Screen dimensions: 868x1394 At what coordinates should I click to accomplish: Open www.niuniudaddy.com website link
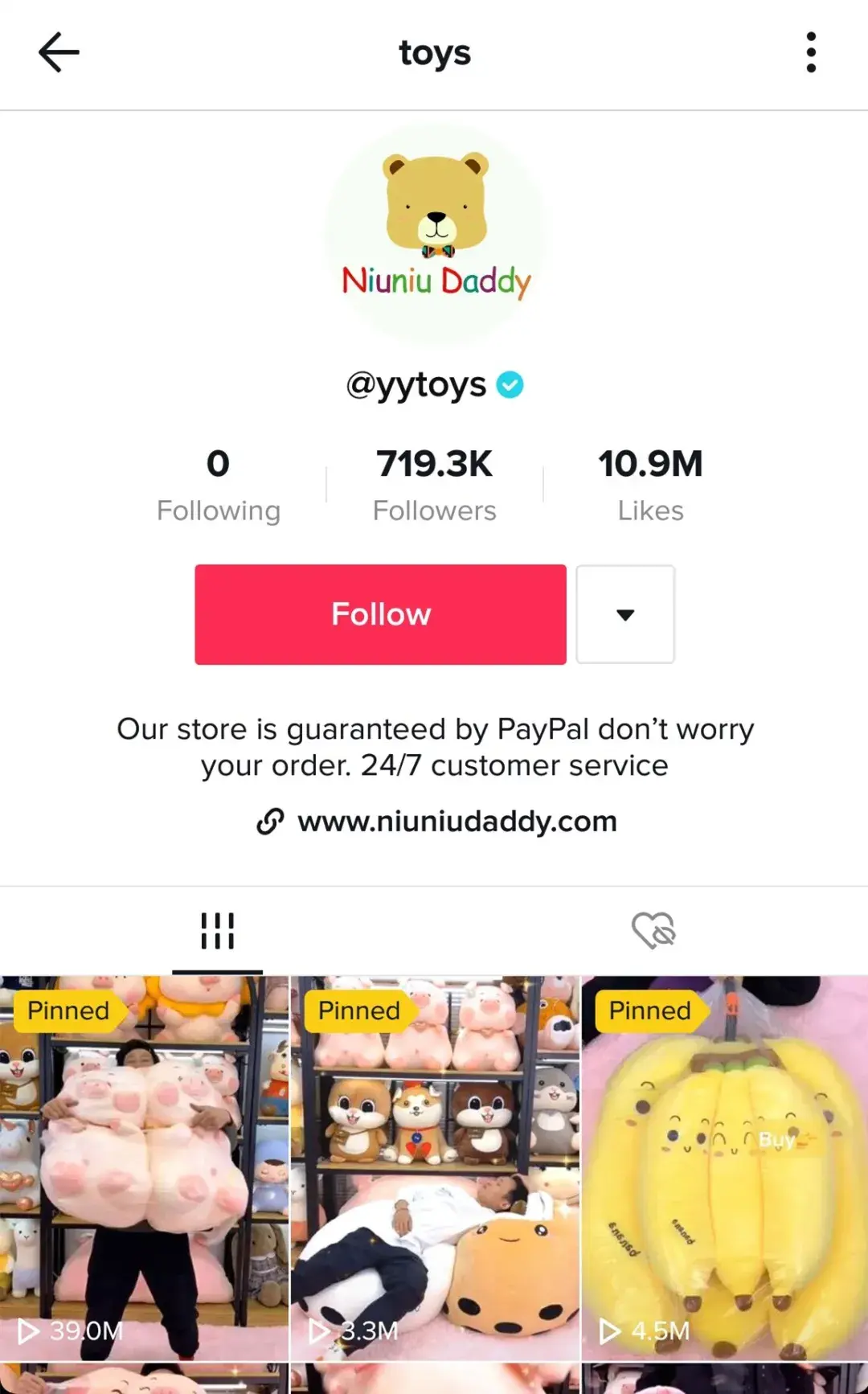(457, 822)
